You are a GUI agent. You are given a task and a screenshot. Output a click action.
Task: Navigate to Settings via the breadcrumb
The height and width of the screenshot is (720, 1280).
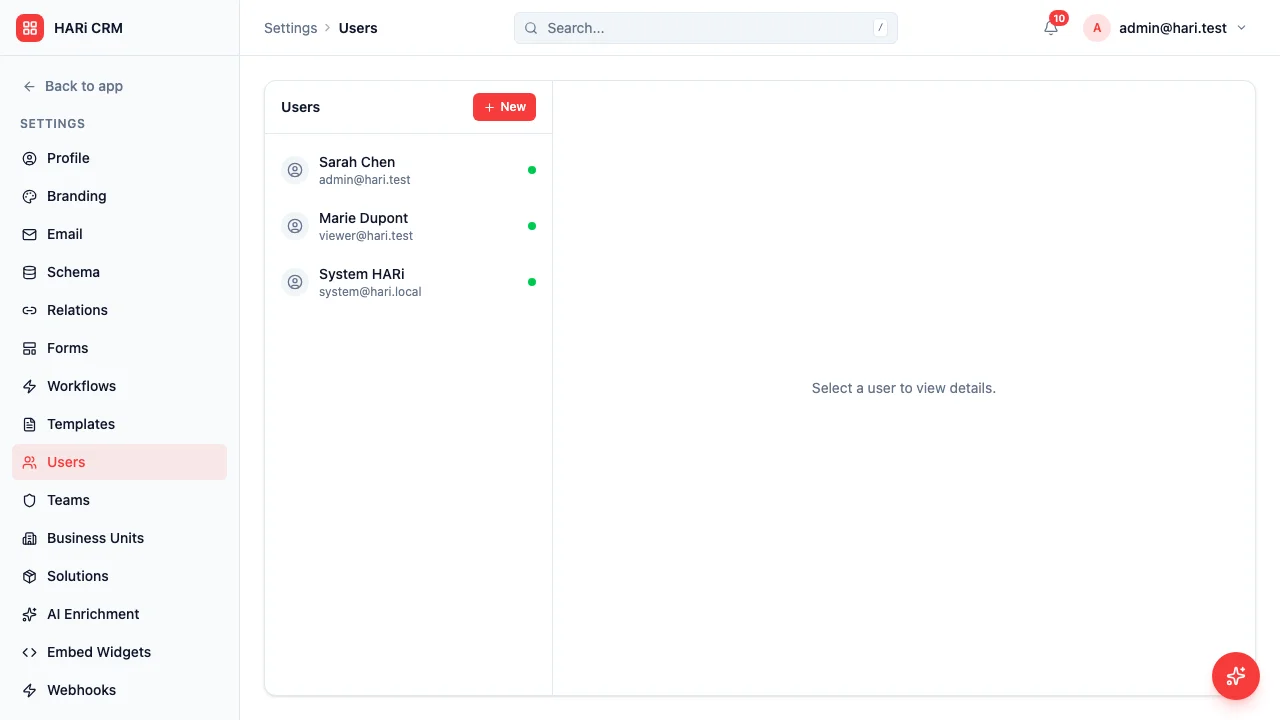290,28
